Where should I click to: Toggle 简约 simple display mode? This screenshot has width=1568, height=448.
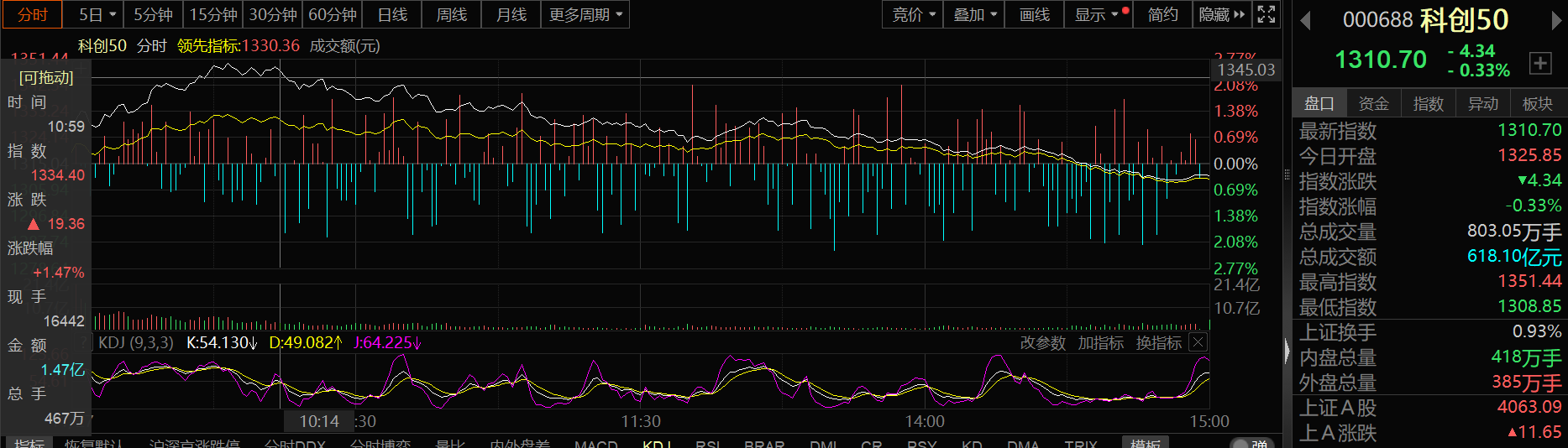(1162, 14)
